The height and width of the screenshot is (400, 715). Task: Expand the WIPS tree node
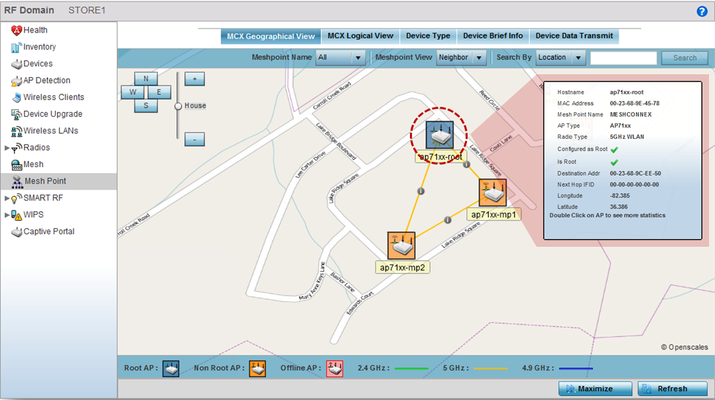6,215
